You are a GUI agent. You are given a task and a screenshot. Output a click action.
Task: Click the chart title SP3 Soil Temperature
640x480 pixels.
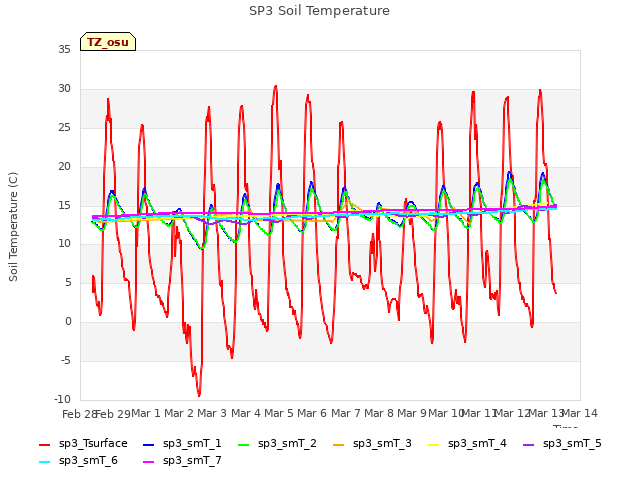(320, 11)
